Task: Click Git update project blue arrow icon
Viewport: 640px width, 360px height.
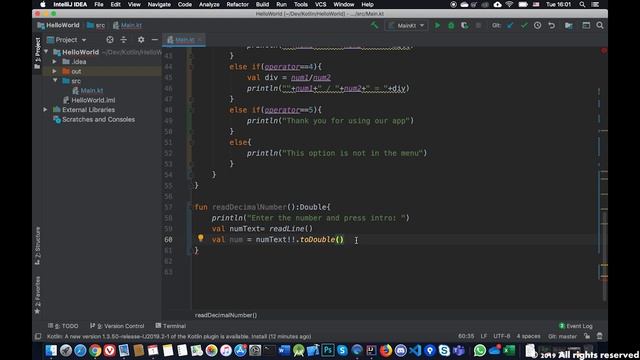Action: pyautogui.click(x=510, y=25)
